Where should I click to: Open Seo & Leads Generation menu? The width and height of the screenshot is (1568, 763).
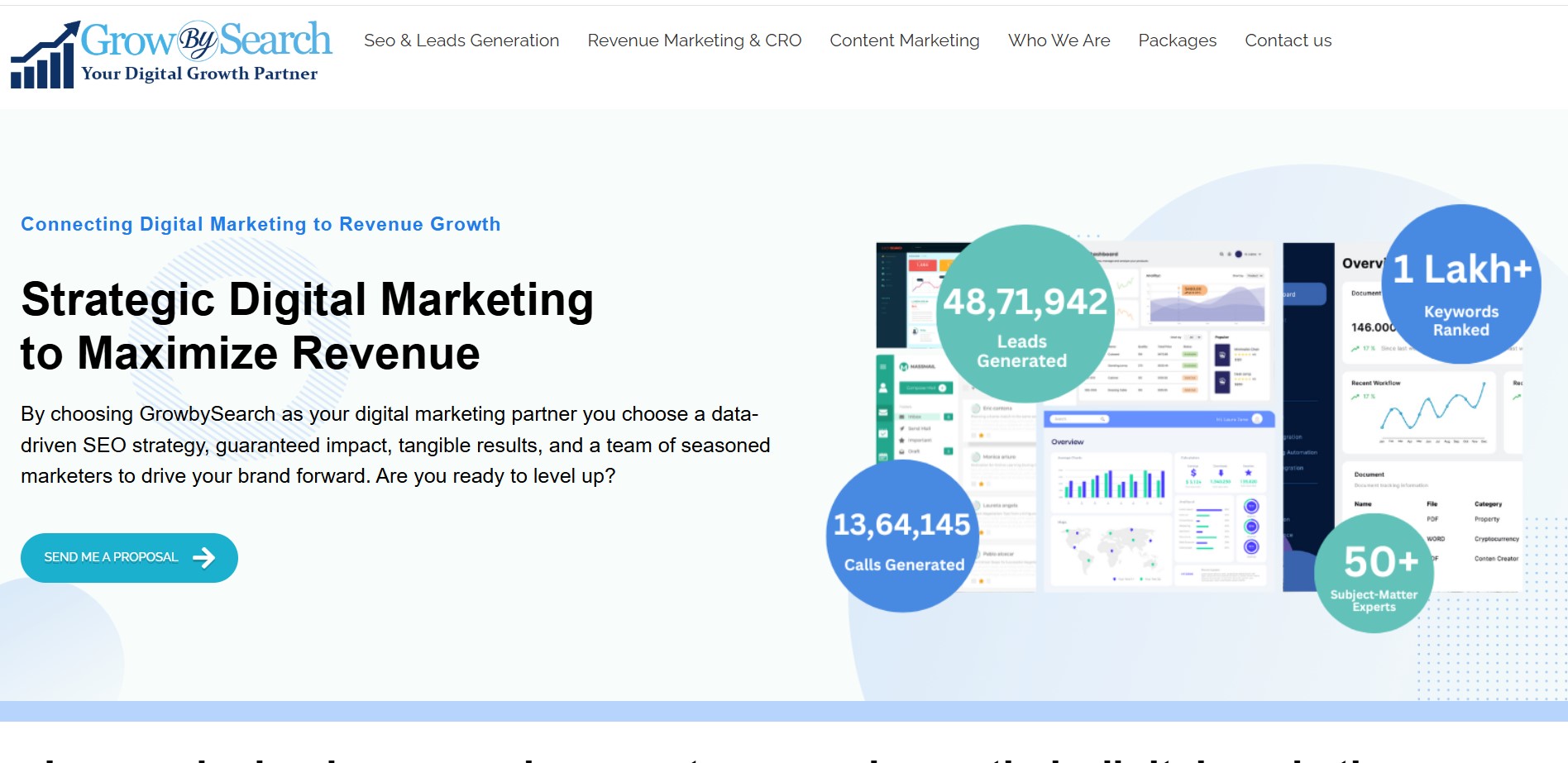(461, 41)
